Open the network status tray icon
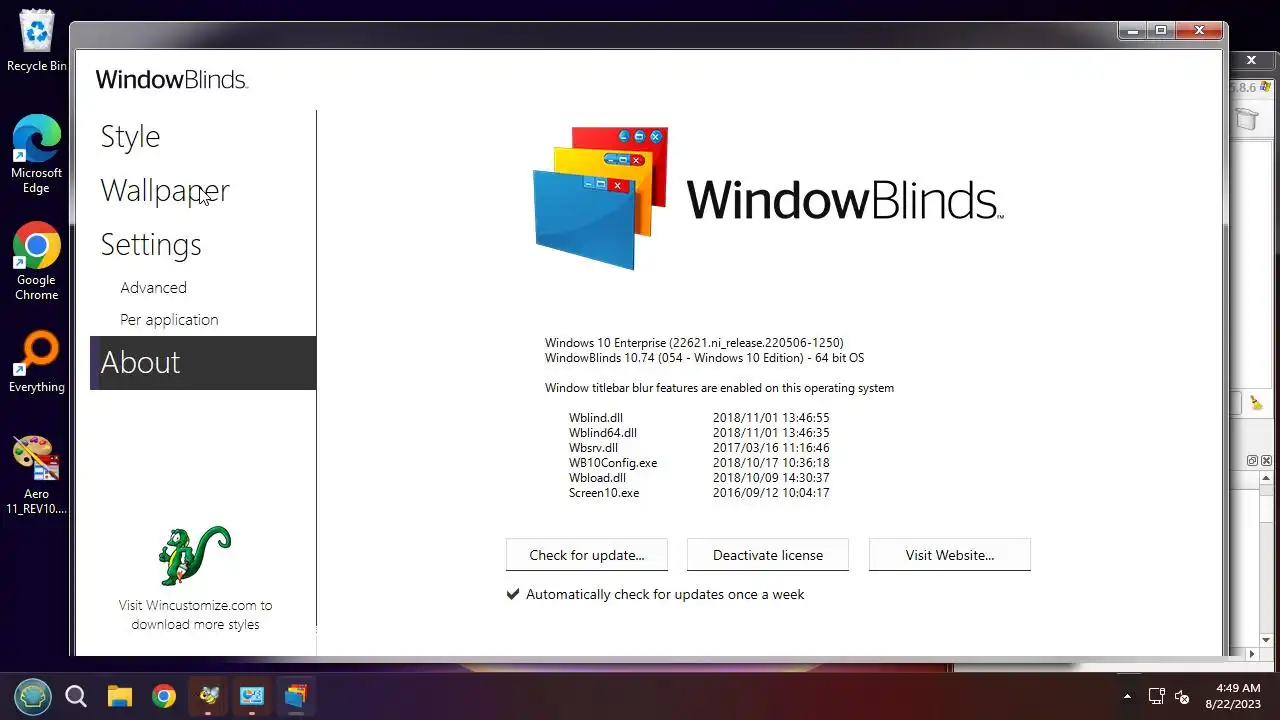 click(x=1156, y=696)
